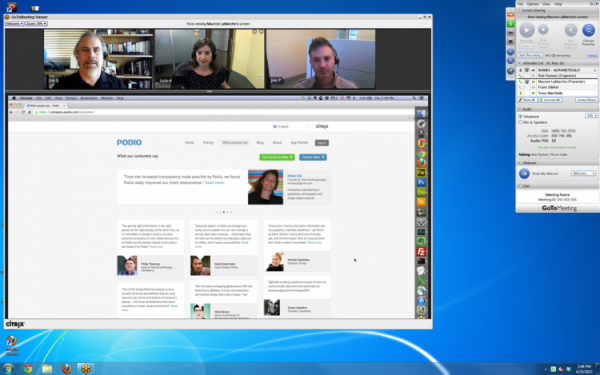Screen dimensions: 600x375
Task: Click FileZilla icon in shared Mac dock
Action: click(421, 251)
